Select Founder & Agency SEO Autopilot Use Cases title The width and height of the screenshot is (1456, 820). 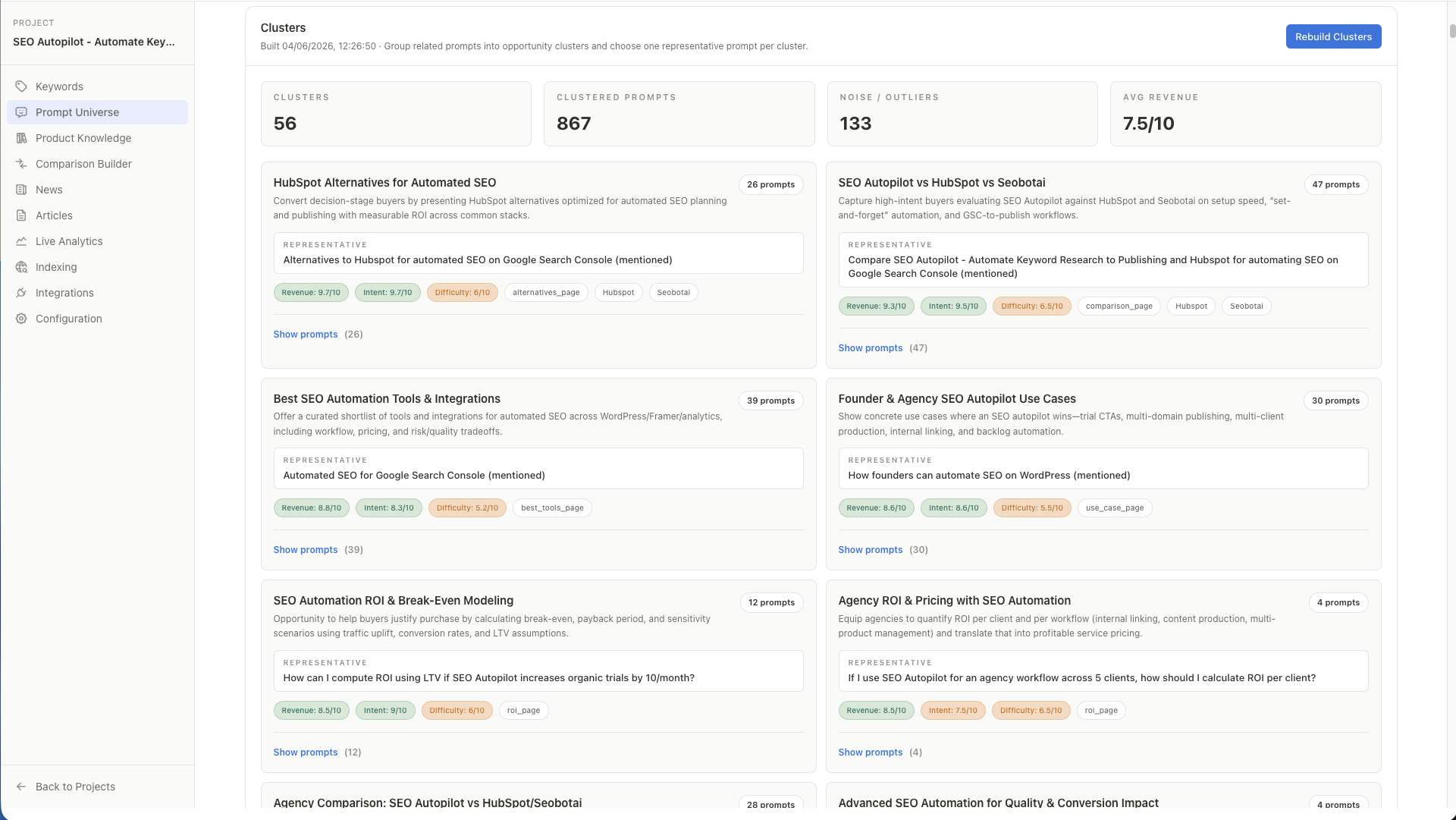point(957,399)
